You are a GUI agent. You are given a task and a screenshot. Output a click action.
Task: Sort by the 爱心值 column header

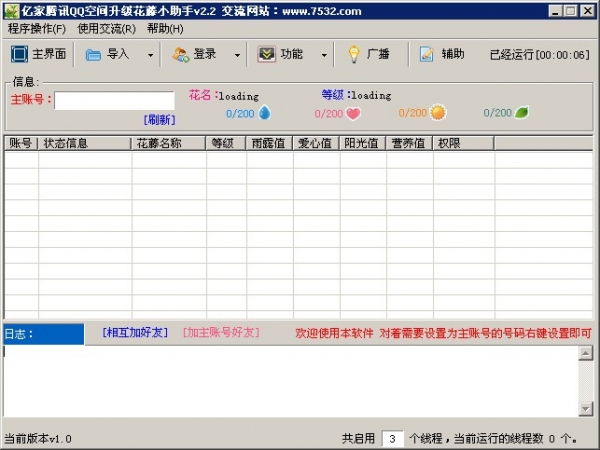coord(316,143)
